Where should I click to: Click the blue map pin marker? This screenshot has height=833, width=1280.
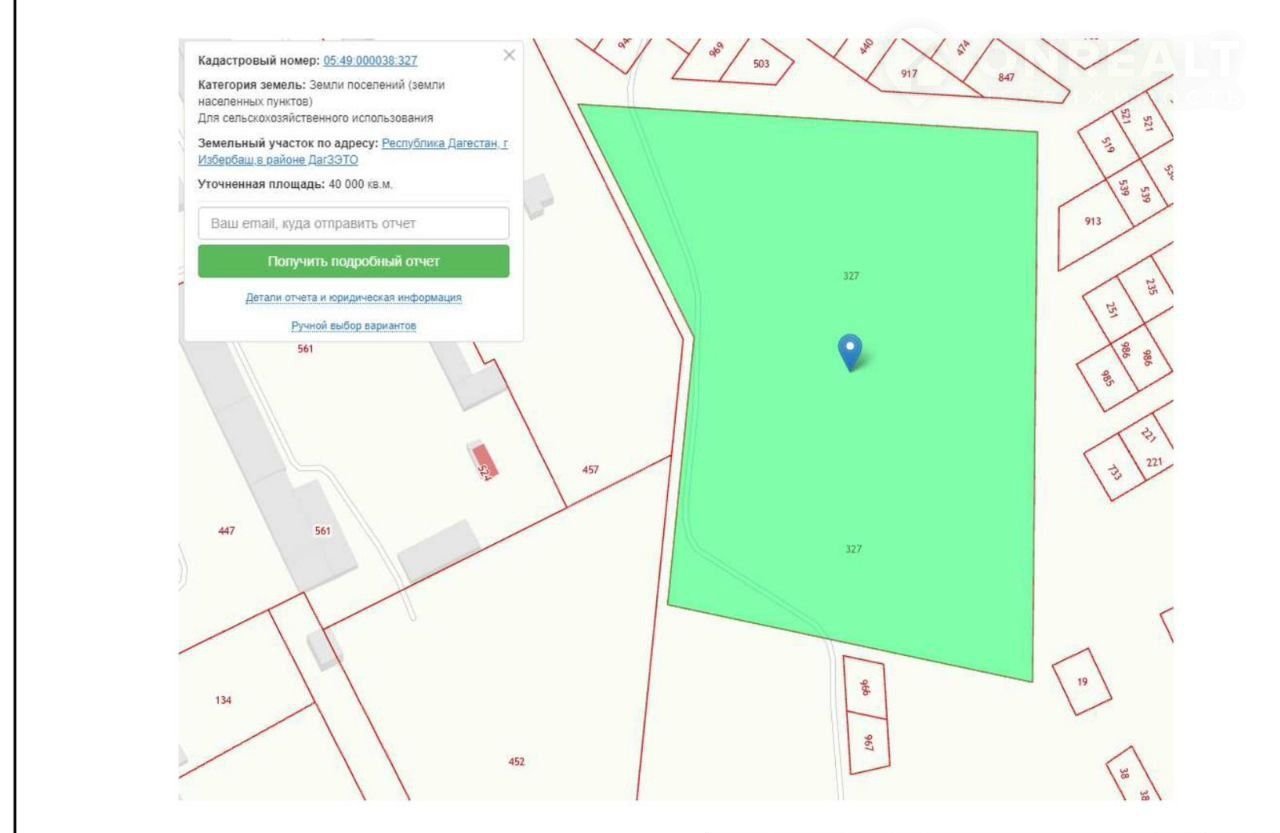[849, 350]
